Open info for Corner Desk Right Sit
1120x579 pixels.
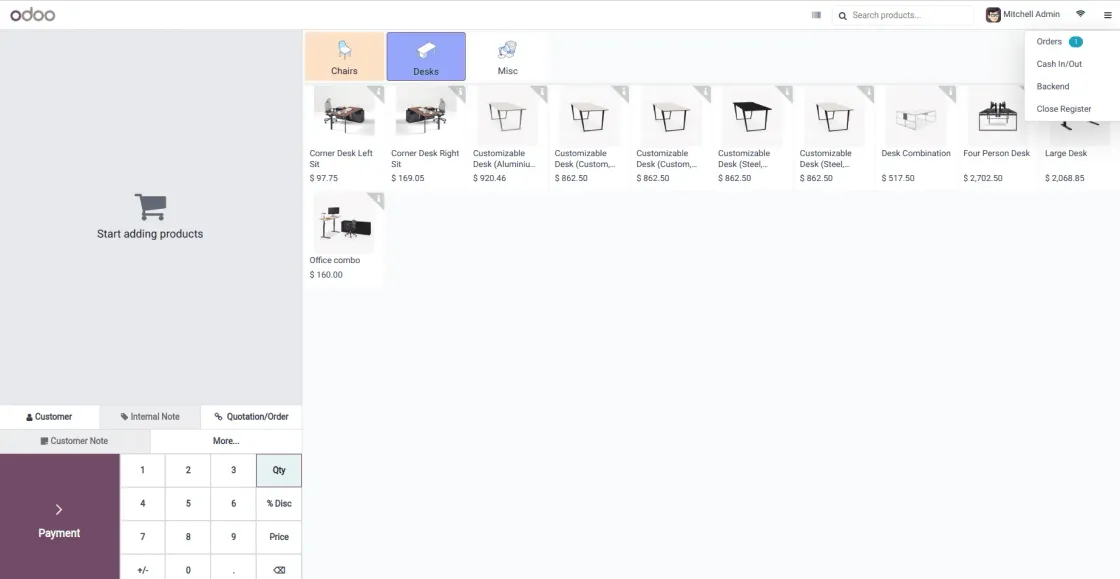pyautogui.click(x=460, y=92)
